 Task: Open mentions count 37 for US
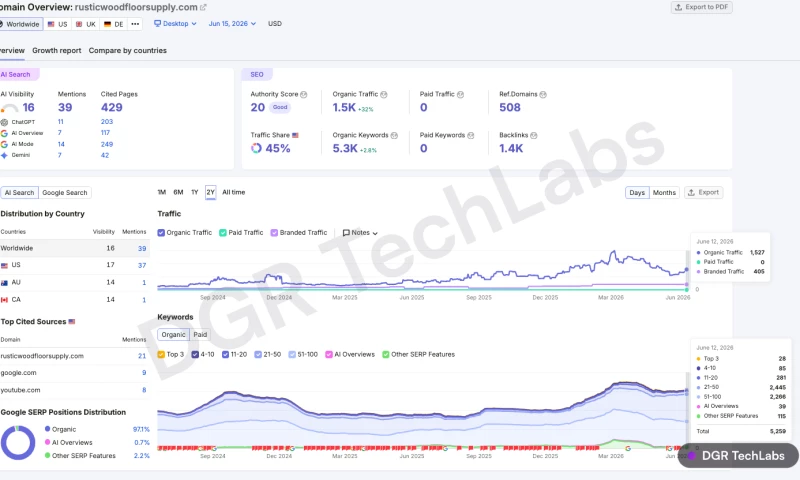coord(142,265)
